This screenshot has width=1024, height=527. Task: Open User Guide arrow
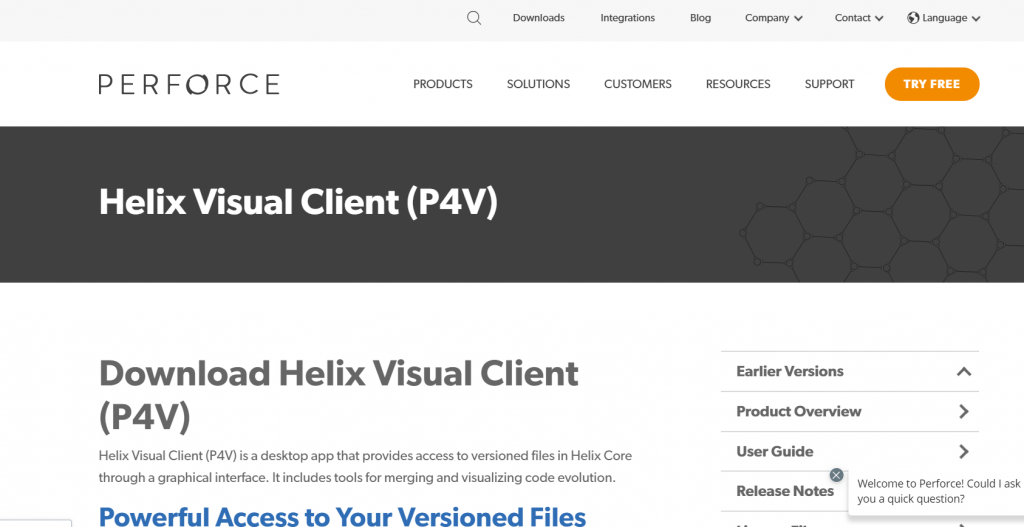(x=964, y=451)
